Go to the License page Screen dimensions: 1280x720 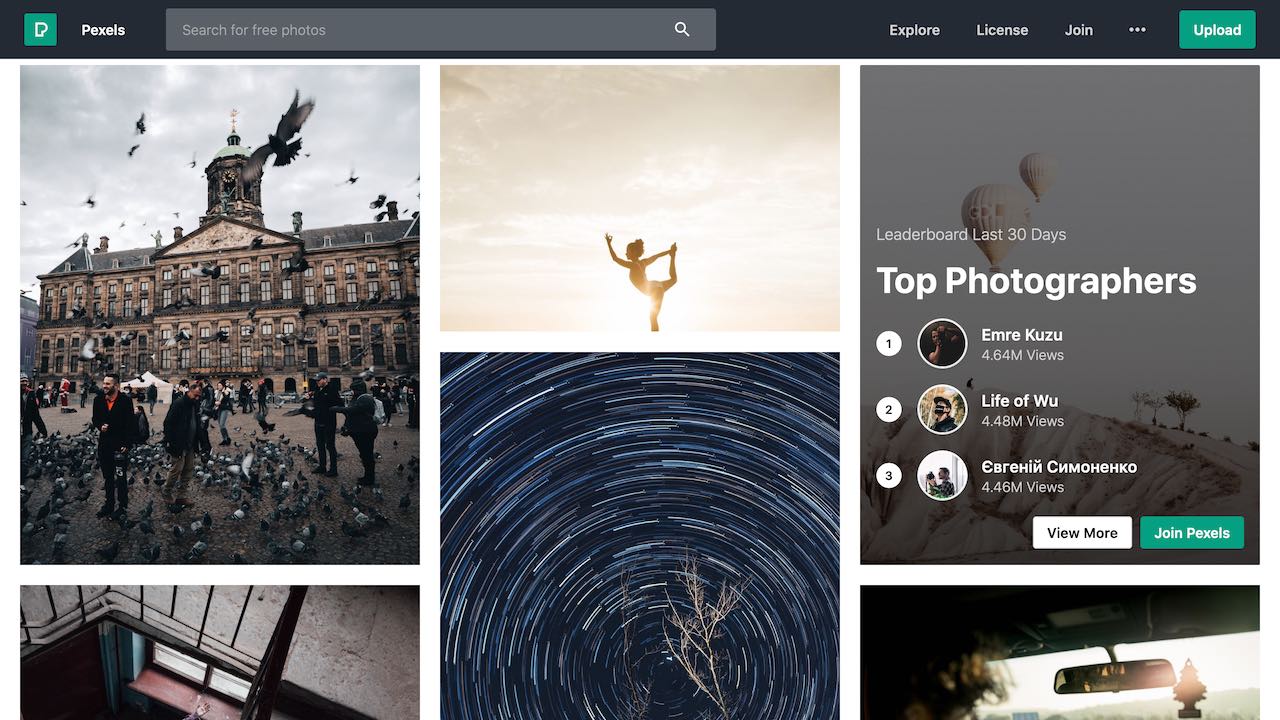pyautogui.click(x=1002, y=30)
